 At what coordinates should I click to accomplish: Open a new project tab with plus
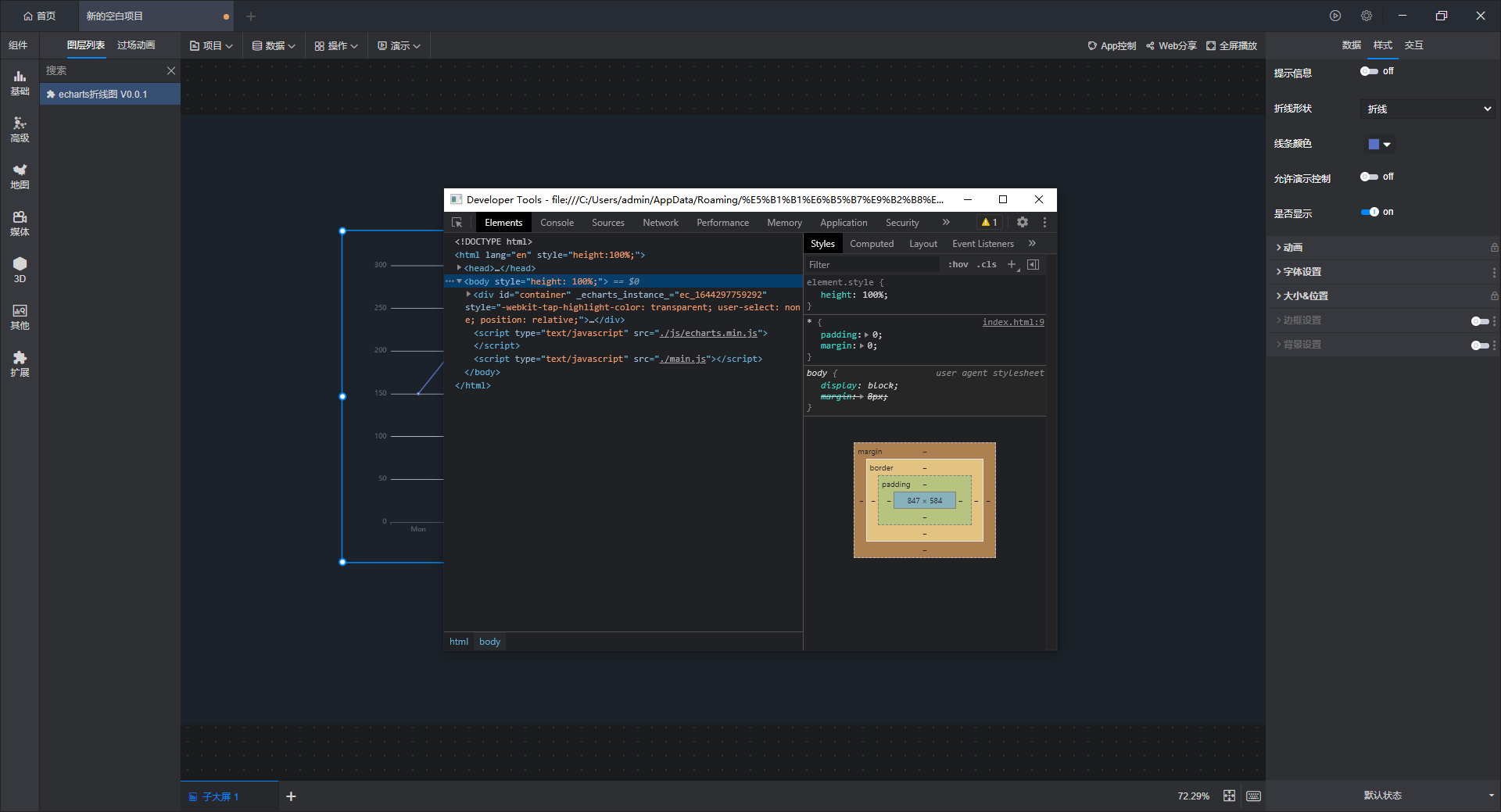pos(251,16)
